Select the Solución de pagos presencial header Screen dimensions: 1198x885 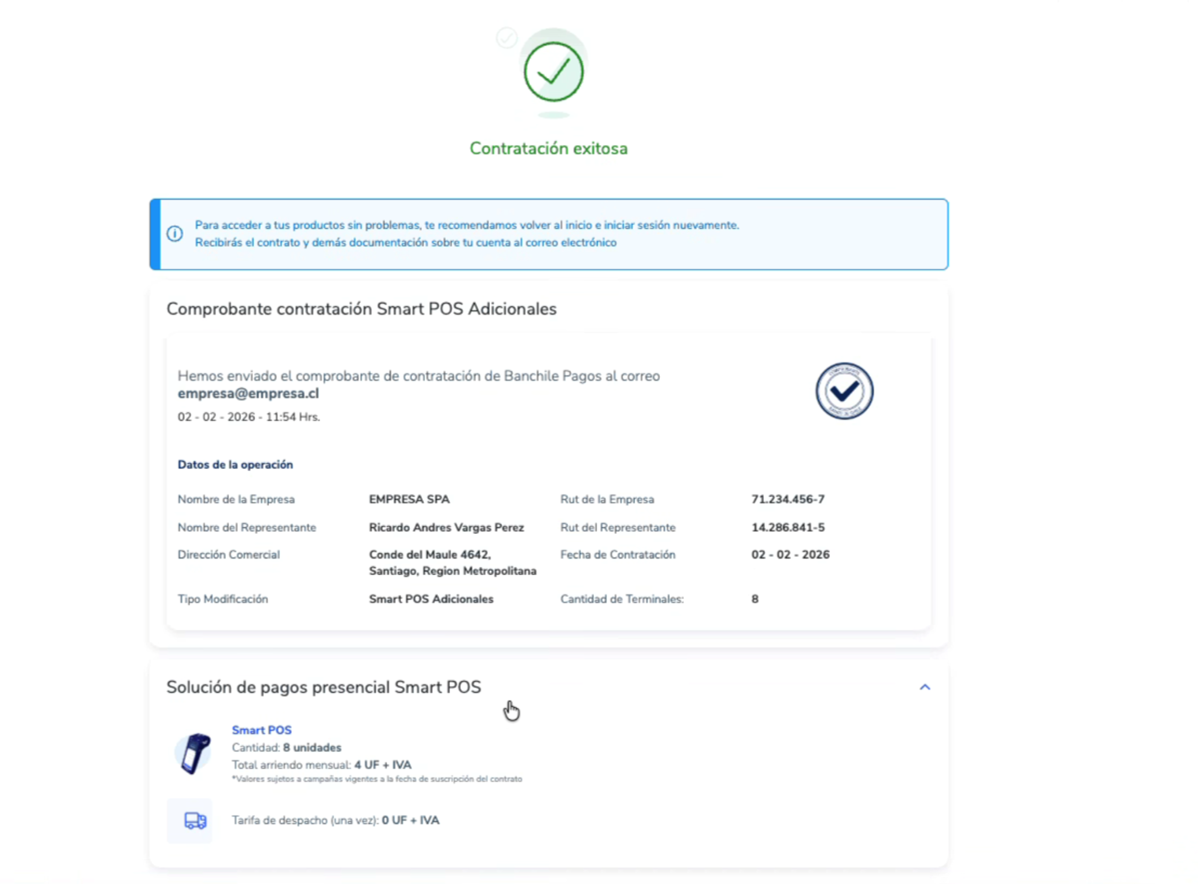click(x=323, y=687)
